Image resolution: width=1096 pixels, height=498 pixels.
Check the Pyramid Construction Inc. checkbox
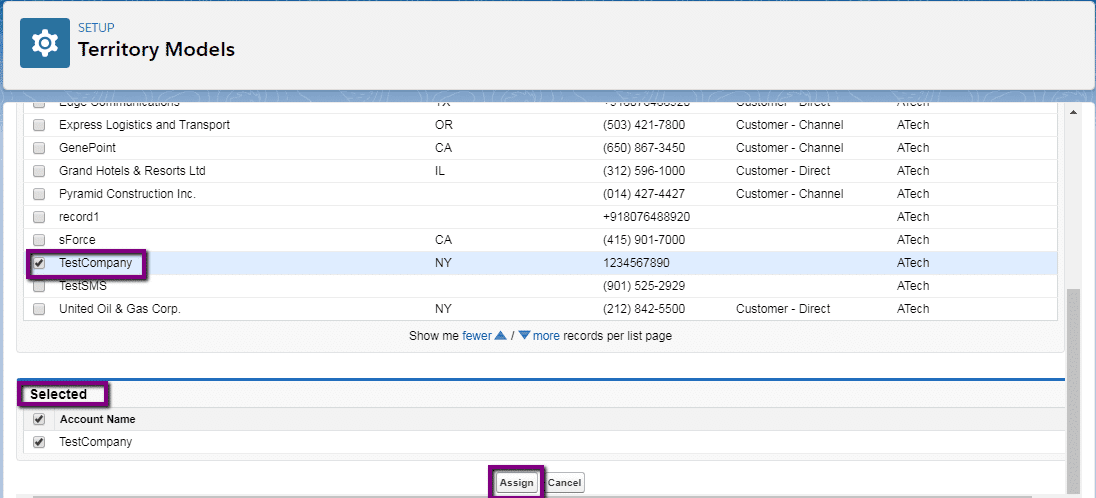[39, 194]
